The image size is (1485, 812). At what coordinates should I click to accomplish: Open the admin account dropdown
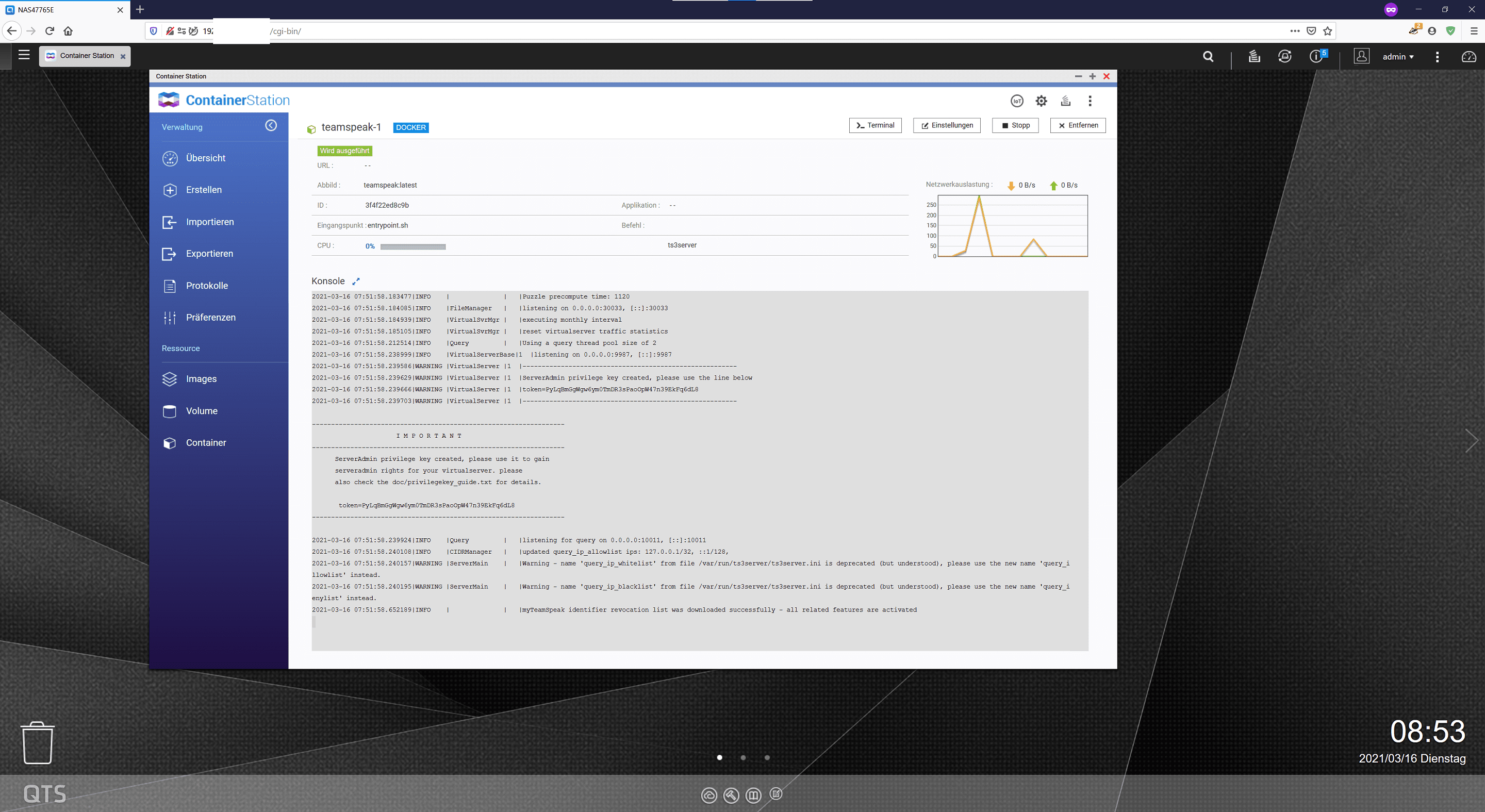[x=1398, y=57]
